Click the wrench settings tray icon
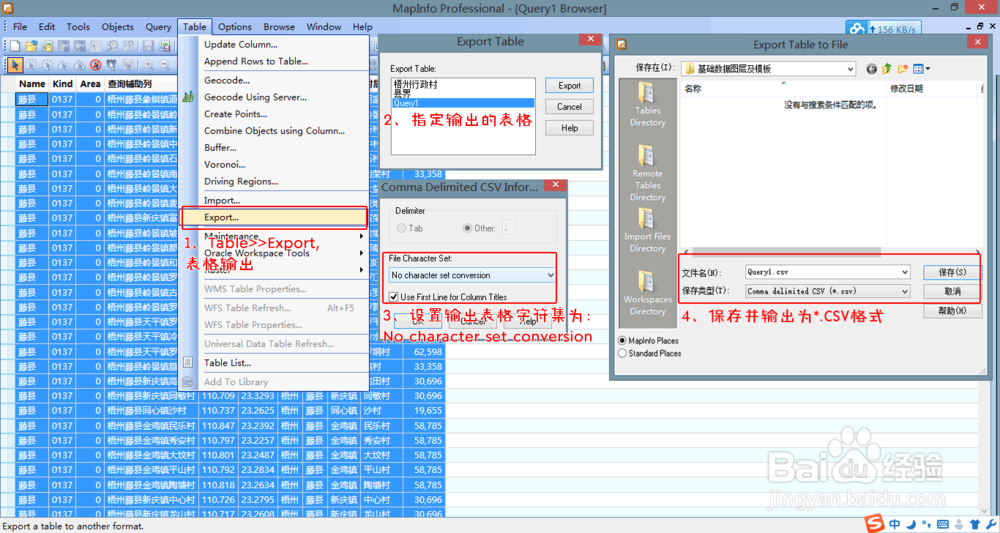The width and height of the screenshot is (1000, 533). coord(990,525)
